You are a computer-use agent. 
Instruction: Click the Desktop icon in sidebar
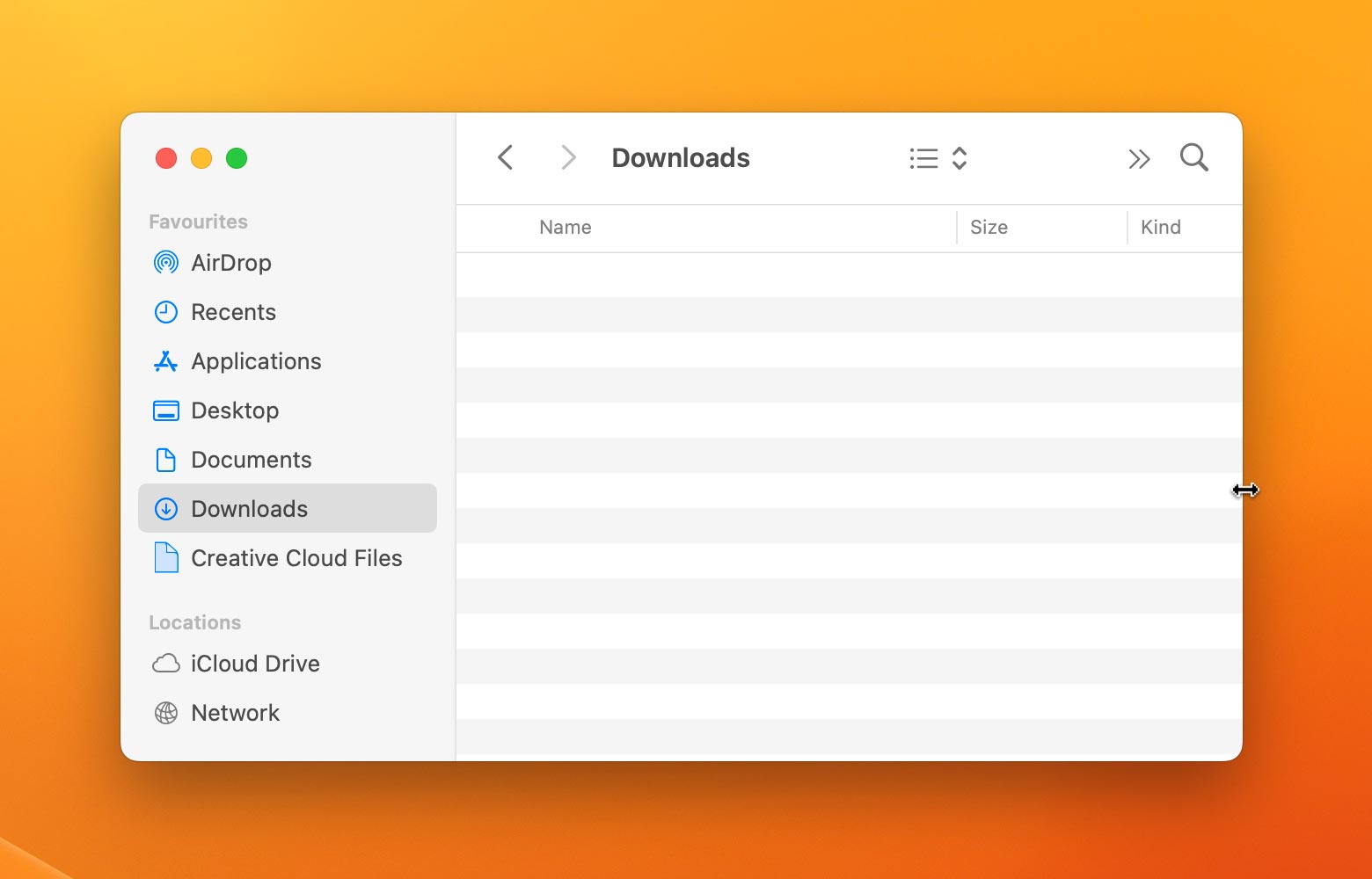pos(166,410)
